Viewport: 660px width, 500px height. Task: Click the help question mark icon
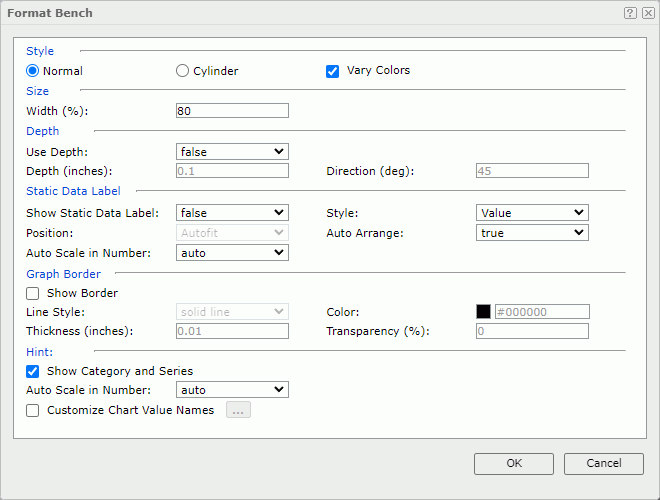630,13
